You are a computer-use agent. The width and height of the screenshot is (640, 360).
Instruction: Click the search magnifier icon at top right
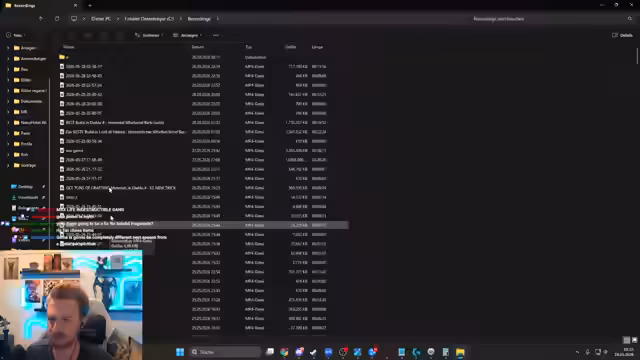click(630, 19)
